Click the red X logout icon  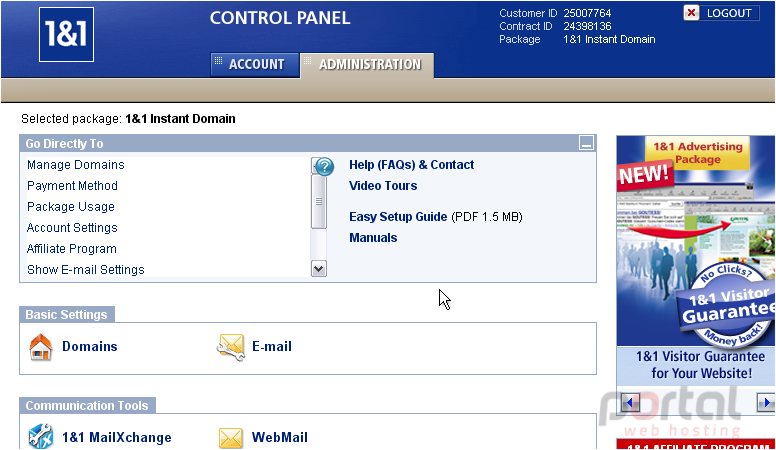point(691,13)
